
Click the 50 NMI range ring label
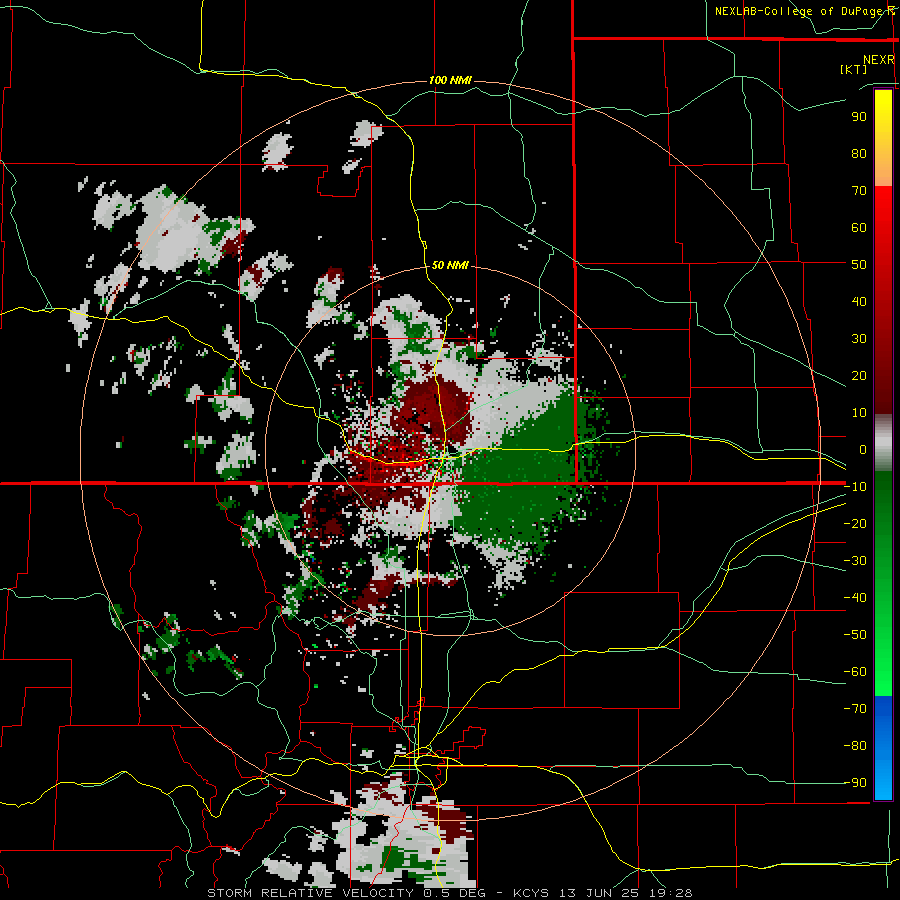(x=450, y=265)
